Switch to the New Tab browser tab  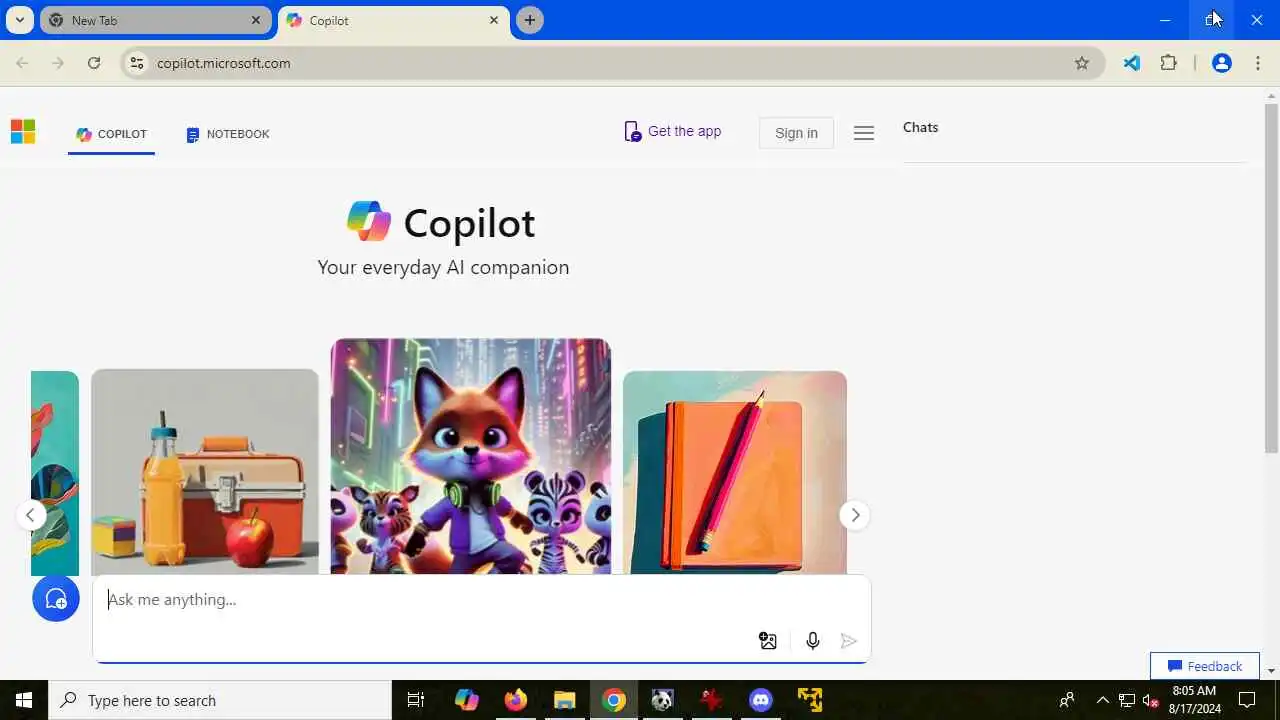tap(154, 20)
